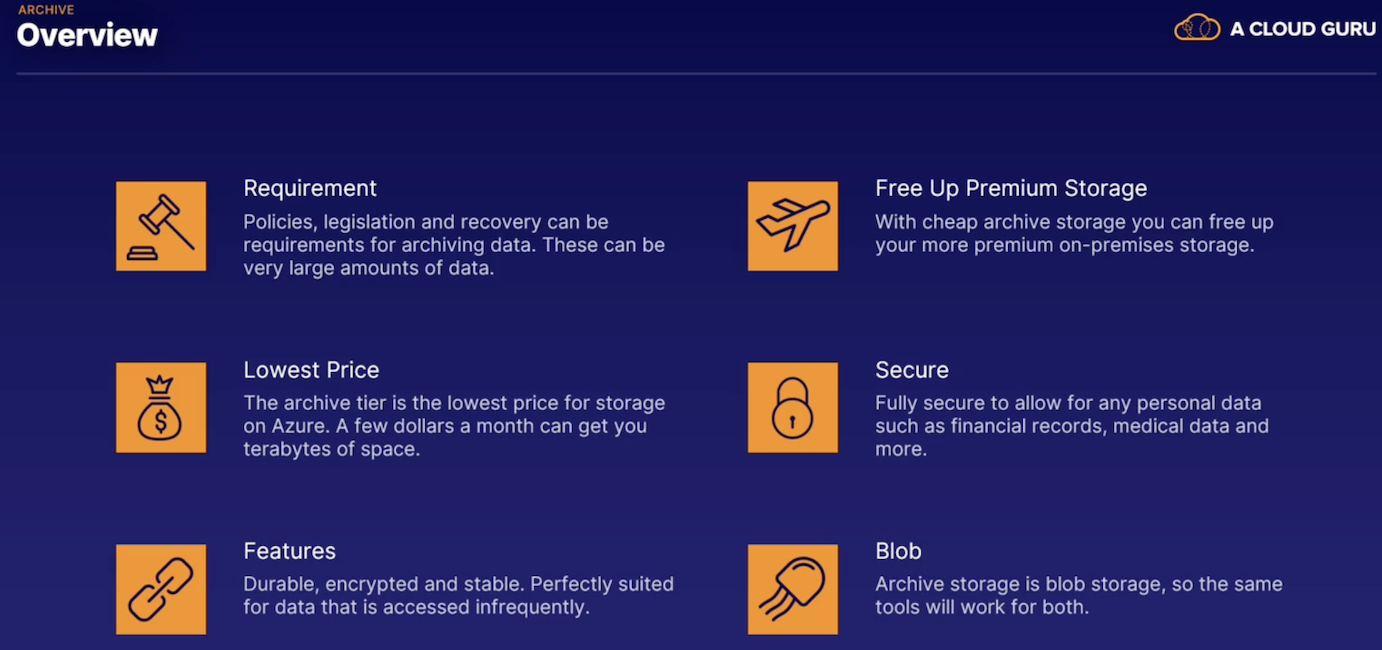Viewport: 1382px width, 650px height.
Task: Select the money bag Lowest Price icon
Action: [161, 407]
